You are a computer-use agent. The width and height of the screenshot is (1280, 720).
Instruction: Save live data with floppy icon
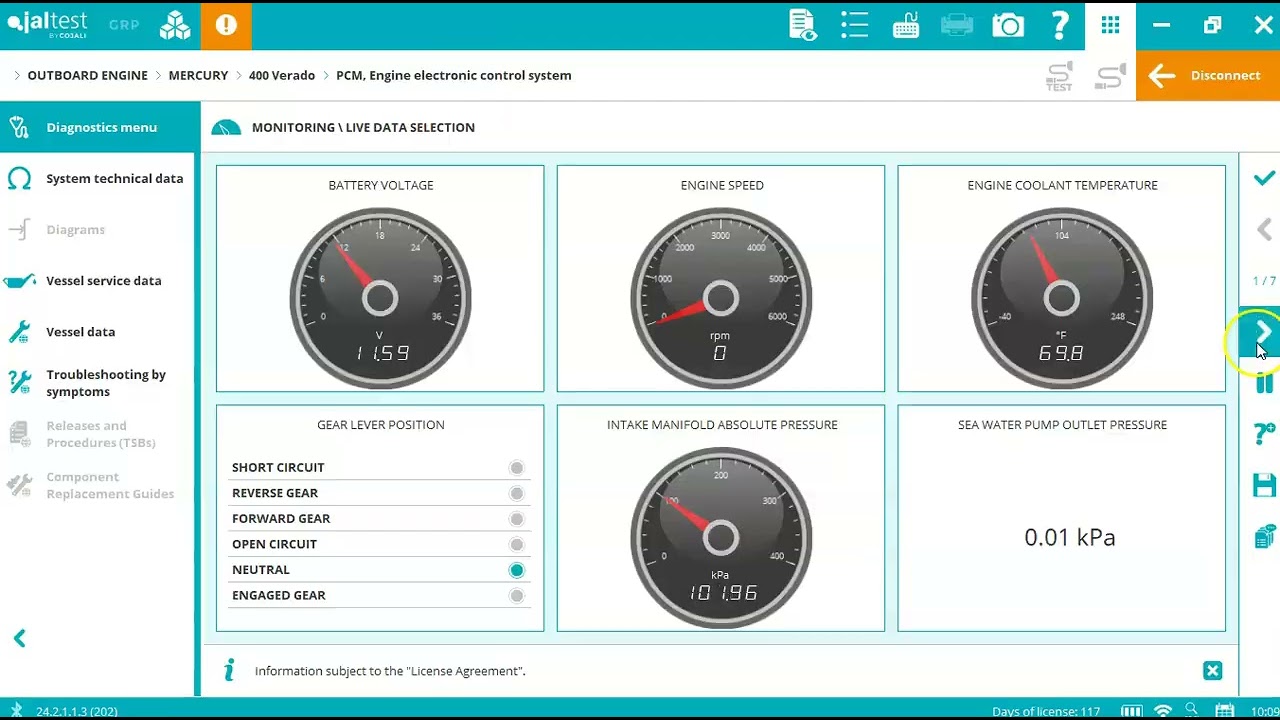[1264, 485]
